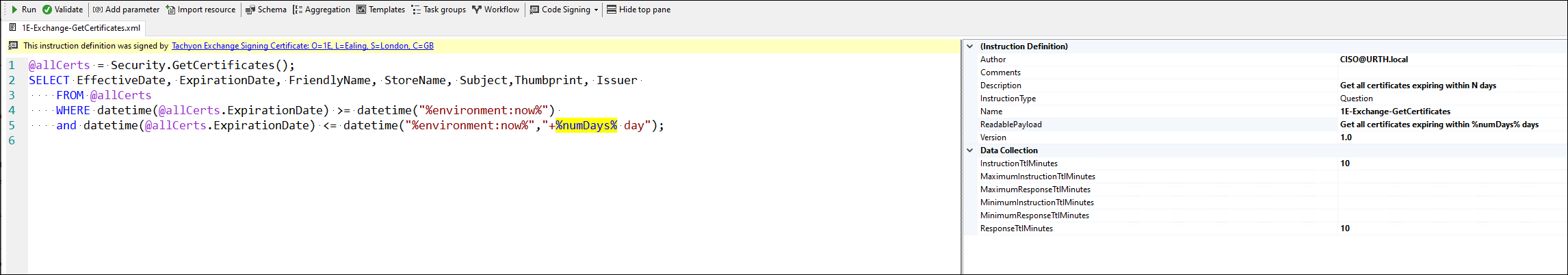This screenshot has width=1568, height=275.
Task: Click the Import resource icon
Action: 170,10
